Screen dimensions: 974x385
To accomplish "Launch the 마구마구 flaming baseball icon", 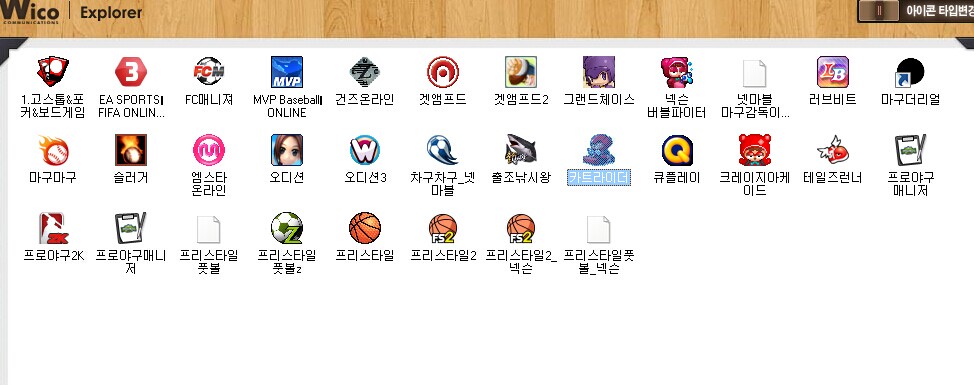I will click(x=53, y=150).
